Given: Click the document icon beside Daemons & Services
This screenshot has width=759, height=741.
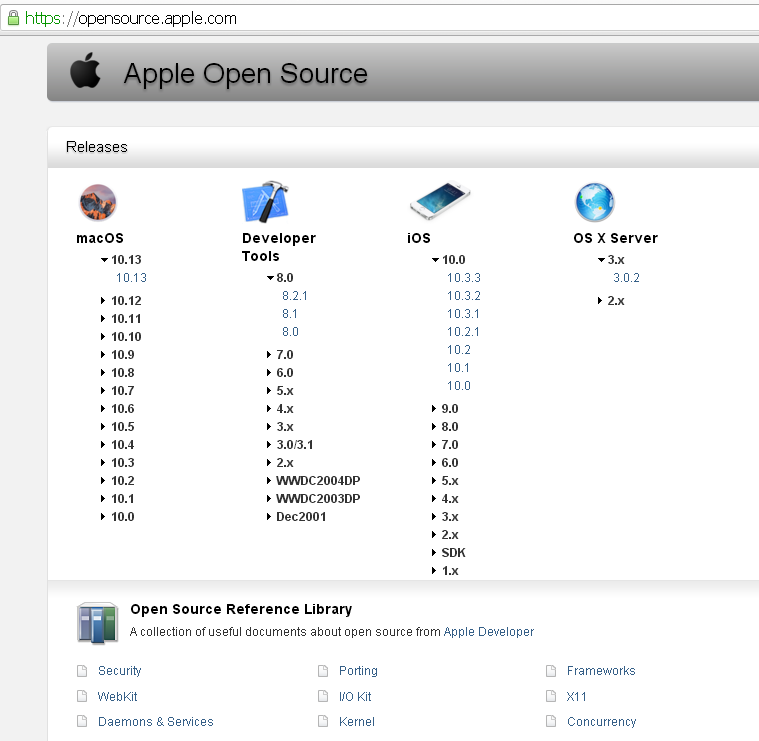Looking at the screenshot, I should pyautogui.click(x=82, y=721).
